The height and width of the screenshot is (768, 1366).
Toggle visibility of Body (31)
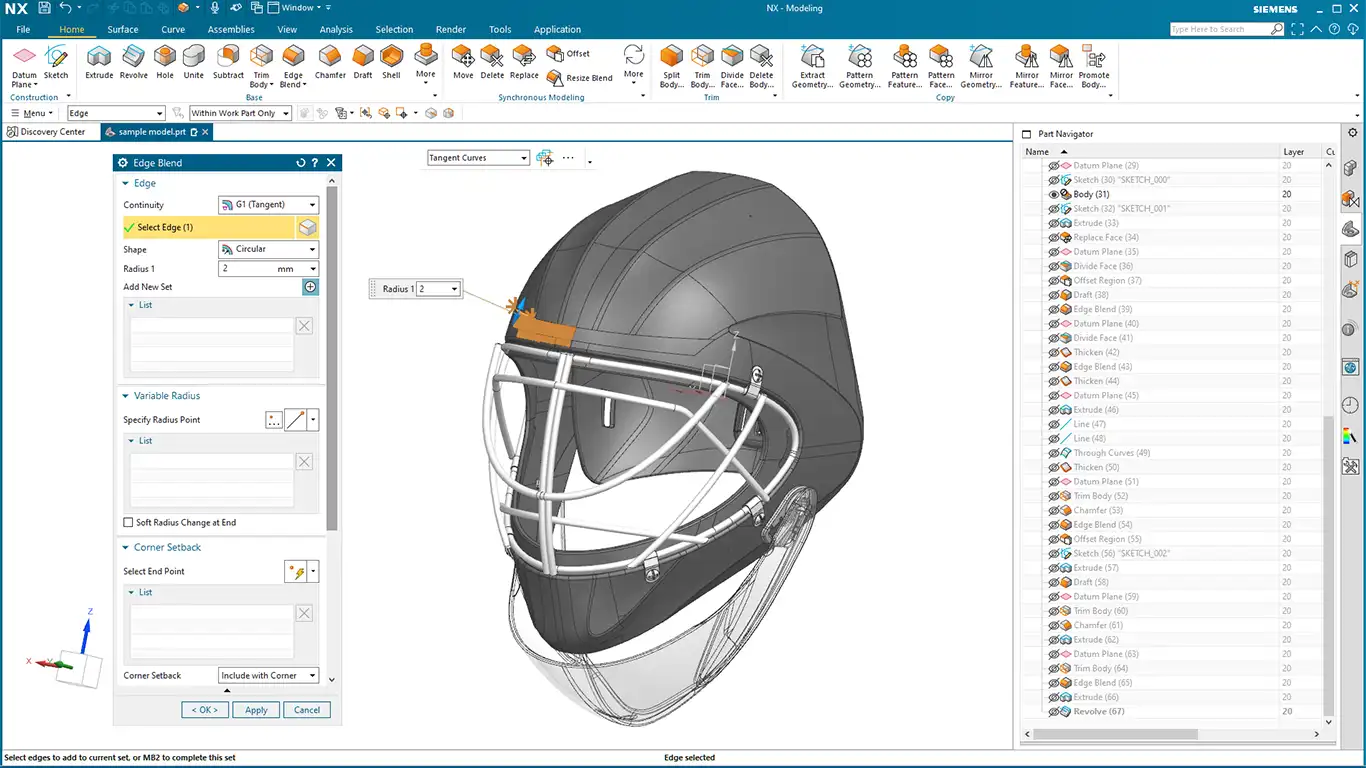point(1054,195)
